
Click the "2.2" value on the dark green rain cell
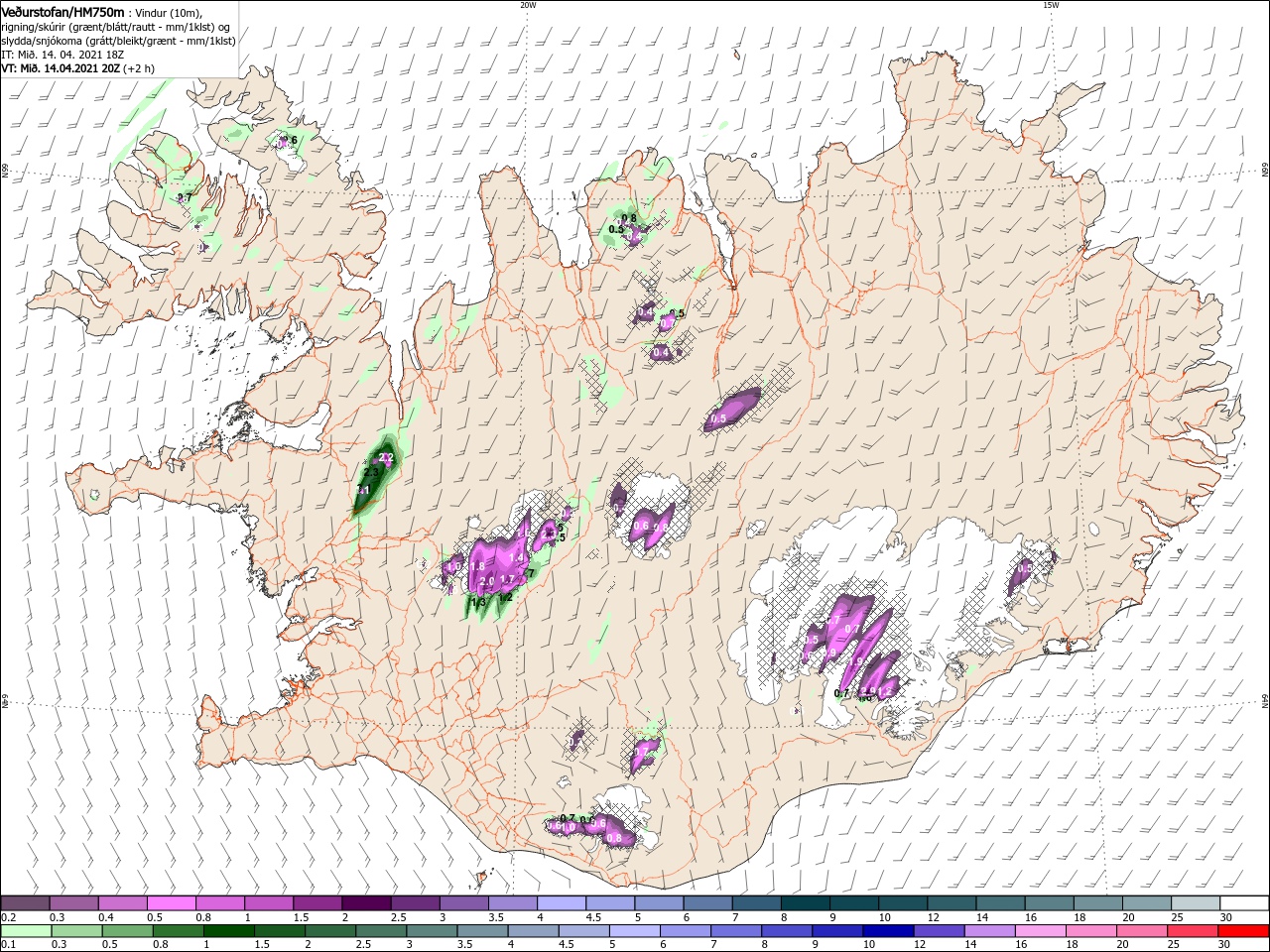click(x=387, y=457)
